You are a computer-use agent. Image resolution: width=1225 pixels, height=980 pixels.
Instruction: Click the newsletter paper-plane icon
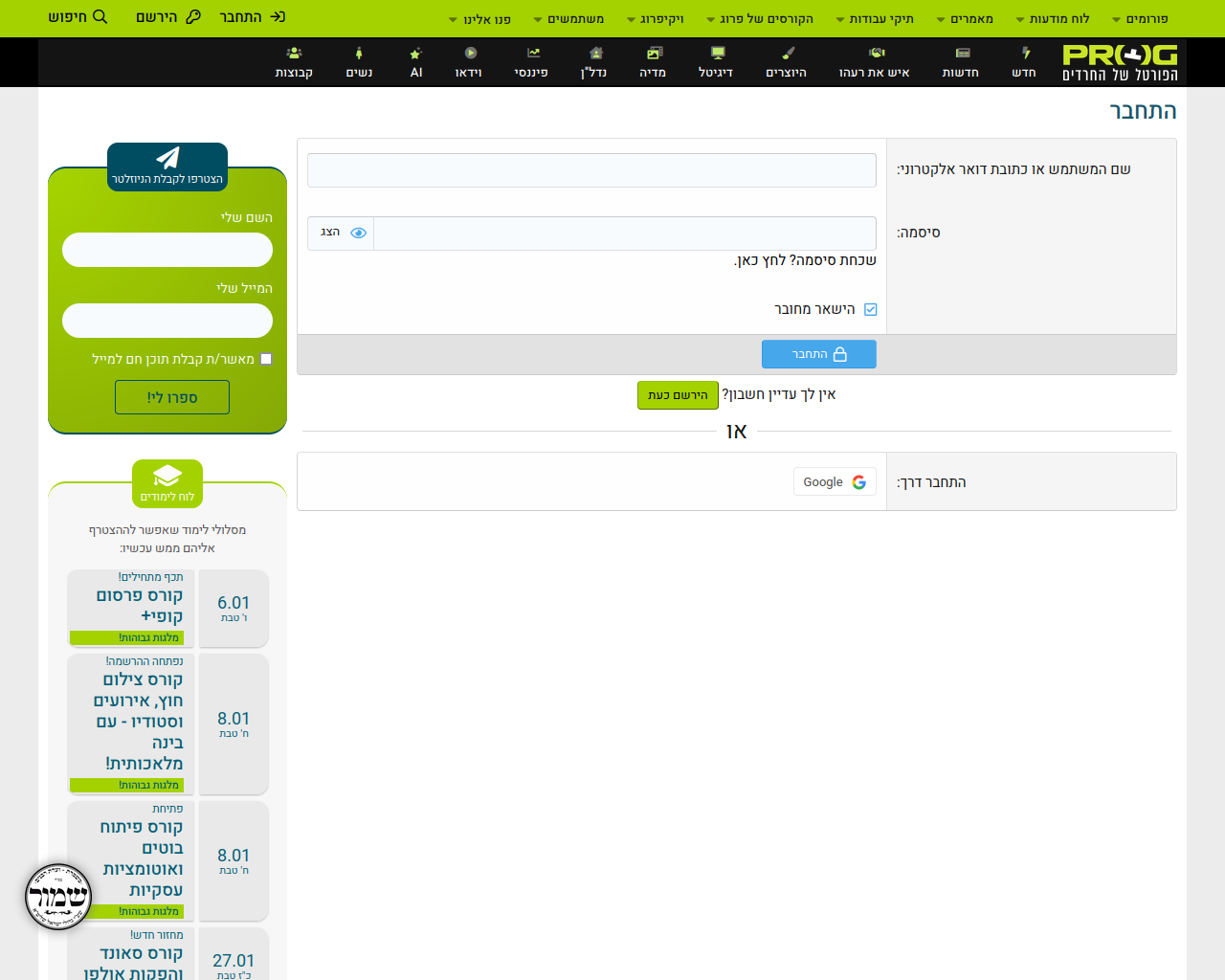167,158
